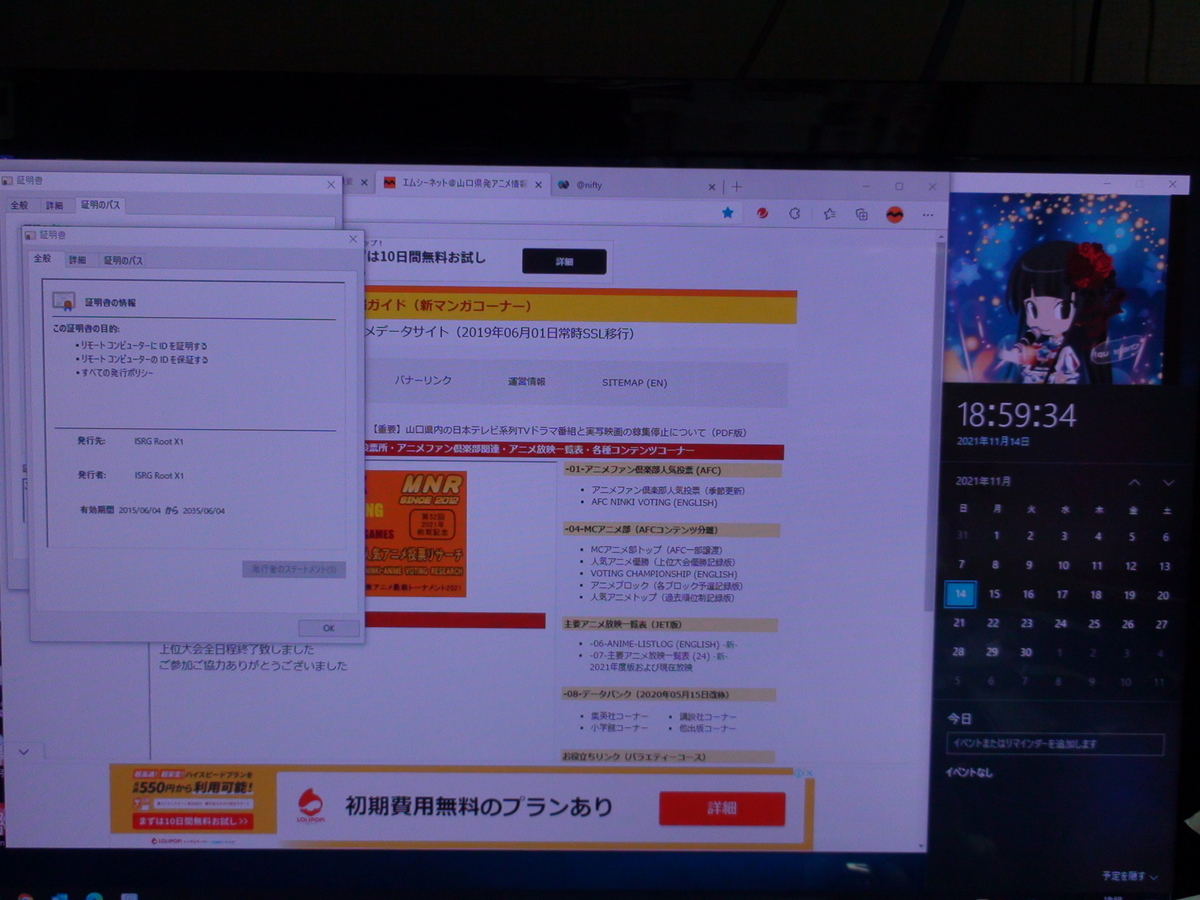
Task: Click the profile avatar in Edge toolbar
Action: (895, 214)
